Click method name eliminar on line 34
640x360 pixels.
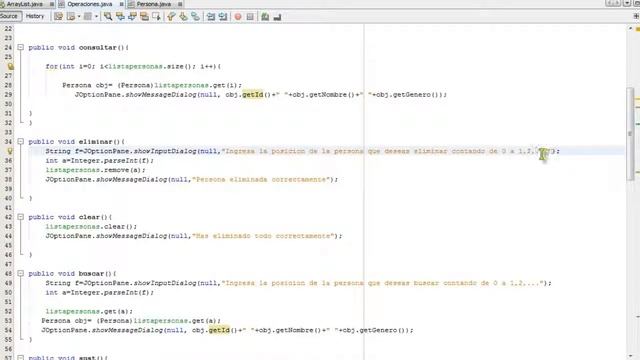[x=96, y=142]
